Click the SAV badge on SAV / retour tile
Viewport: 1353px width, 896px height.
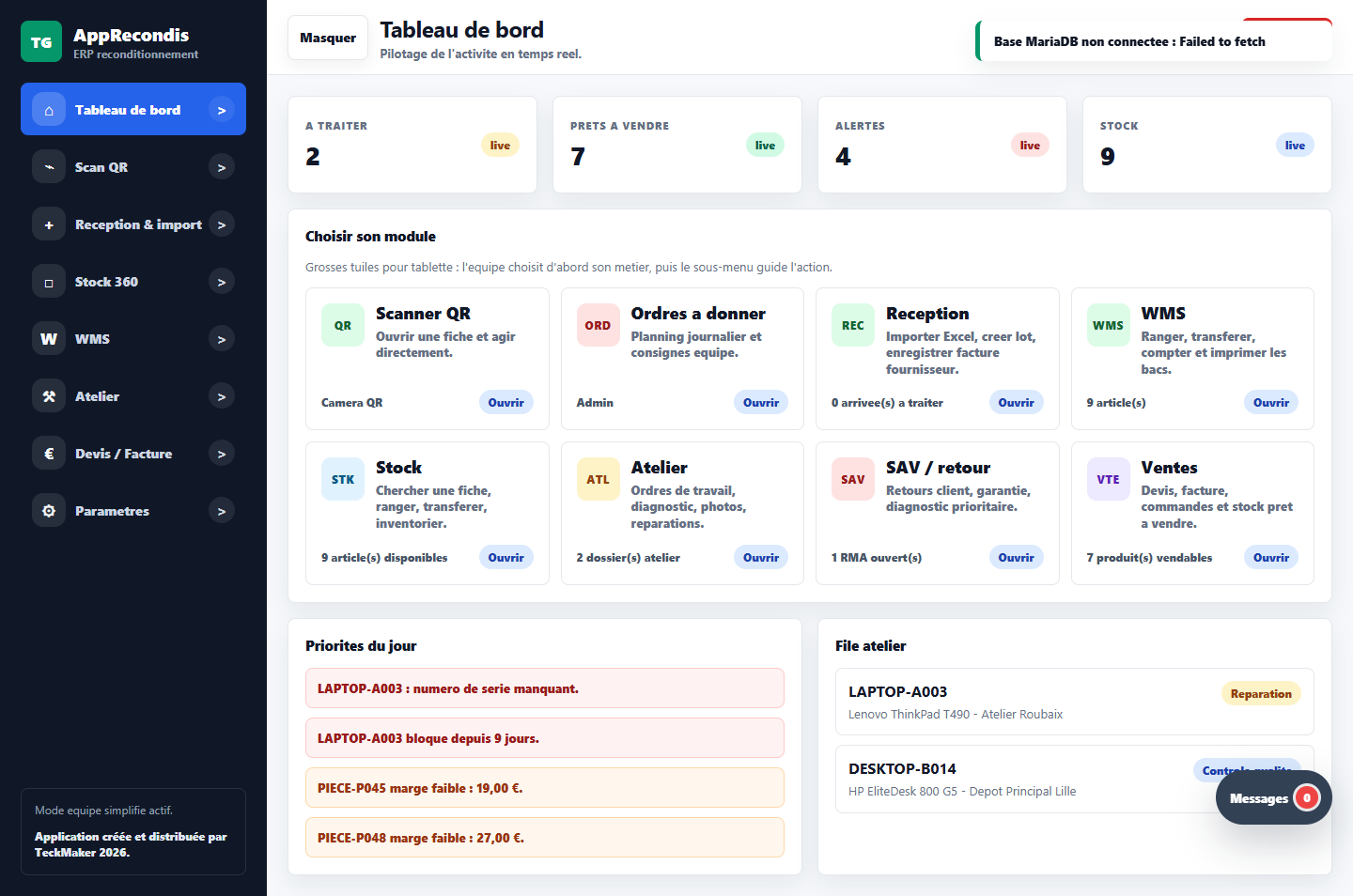(853, 479)
